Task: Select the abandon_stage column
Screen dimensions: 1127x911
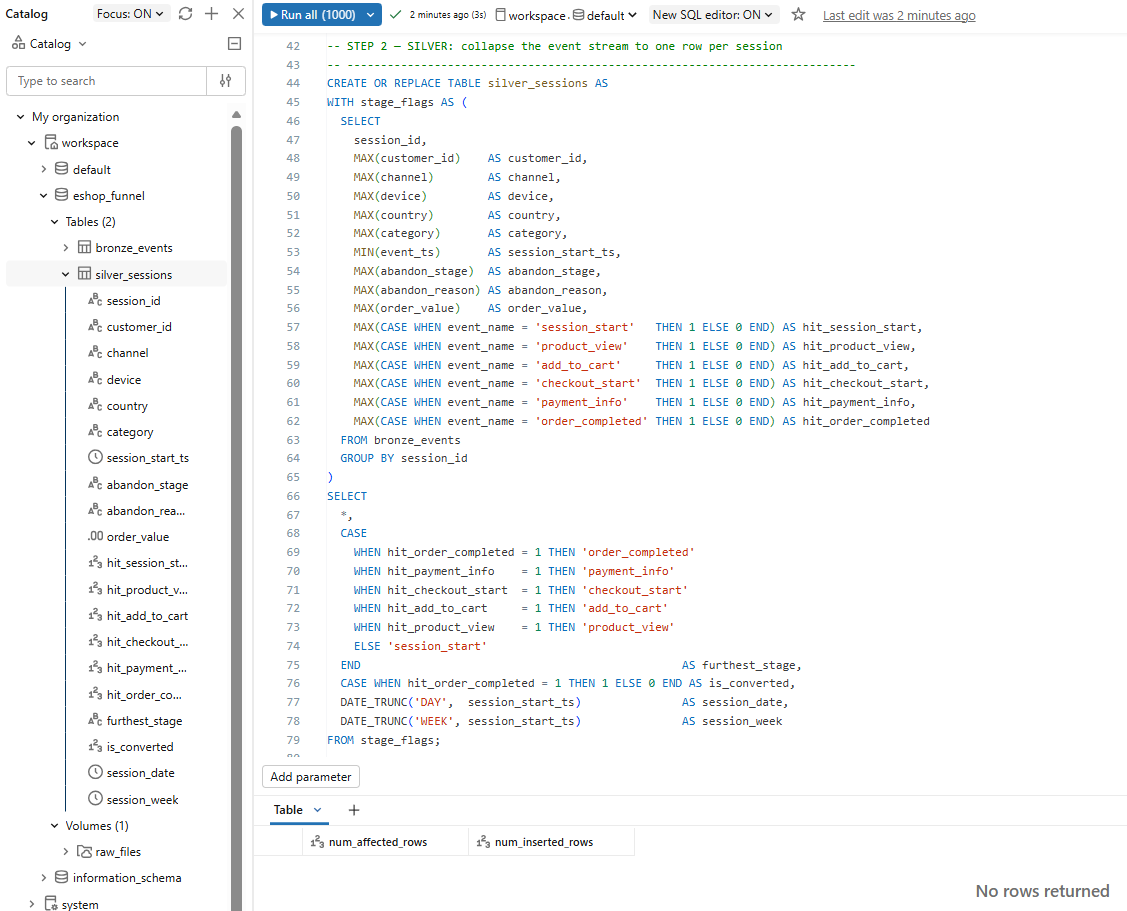Action: coord(147,485)
